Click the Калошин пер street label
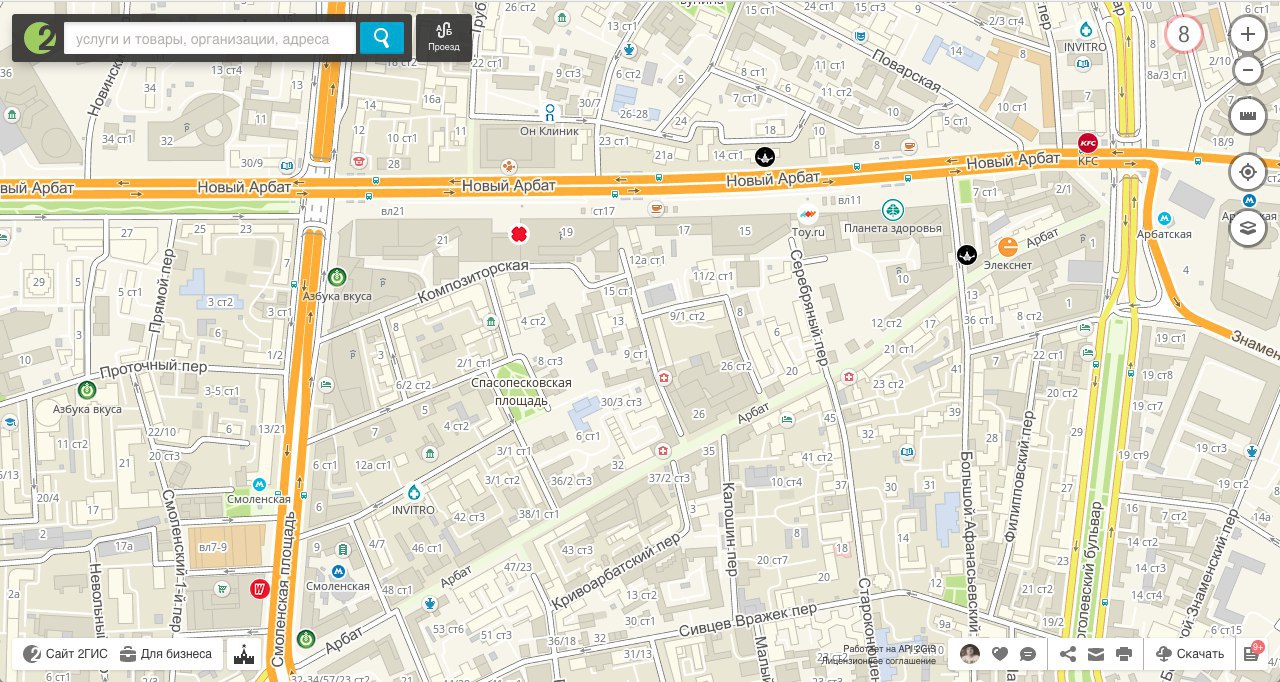1280x682 pixels. [729, 529]
